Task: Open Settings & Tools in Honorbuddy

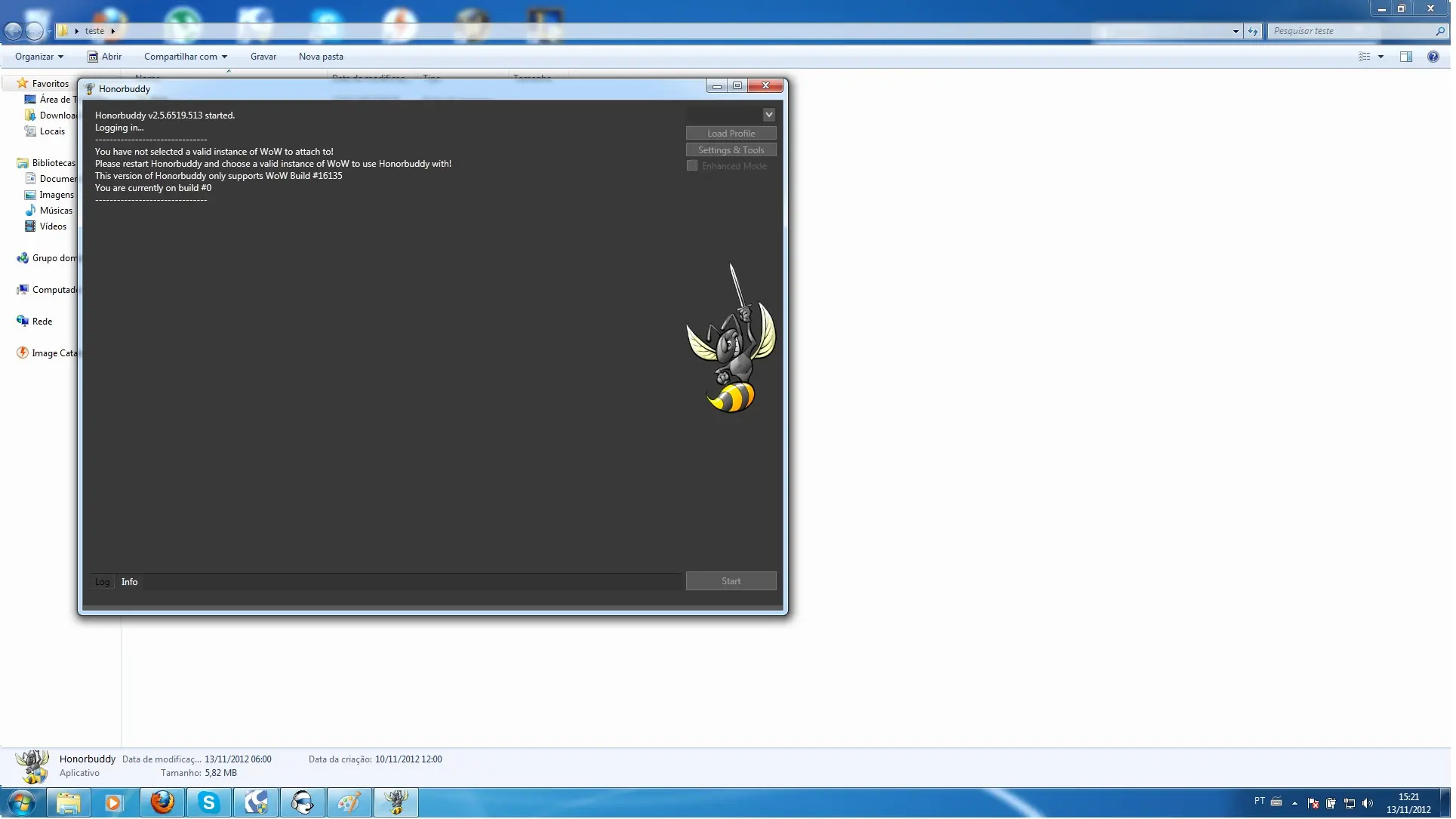Action: tap(733, 150)
